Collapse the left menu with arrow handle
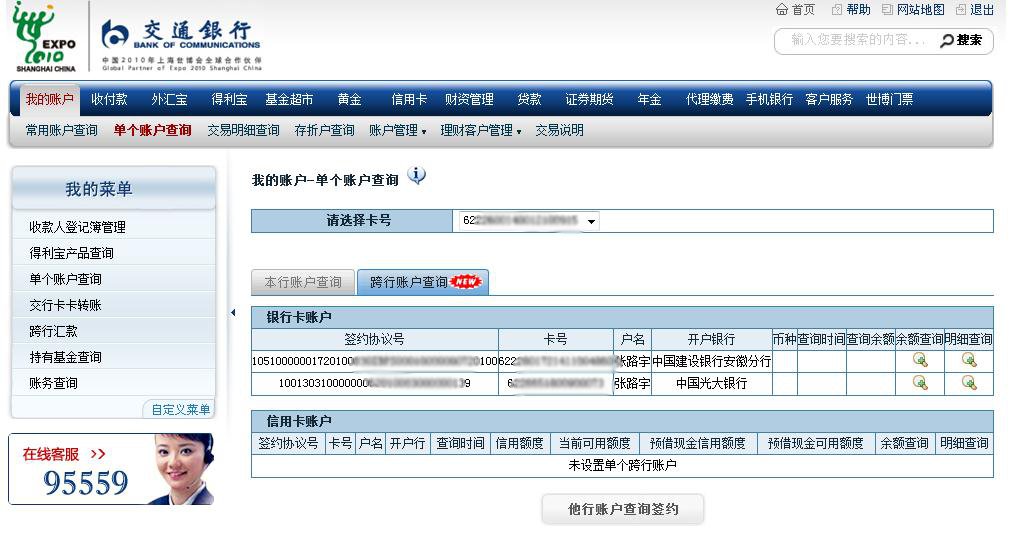 [233, 313]
